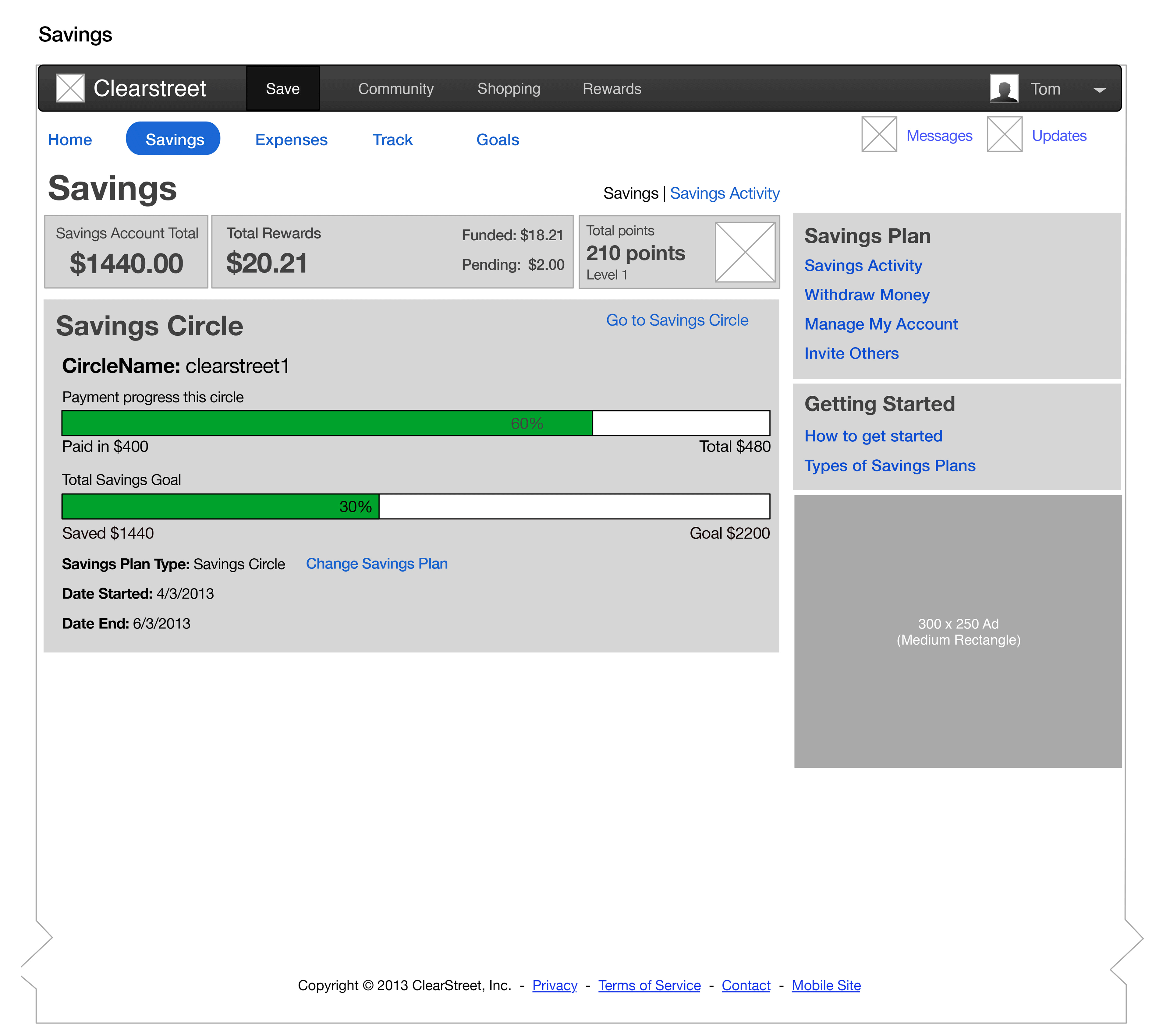Expand the user dropdown arrow beside Tom
The width and height of the screenshot is (1170, 1036).
[1100, 90]
